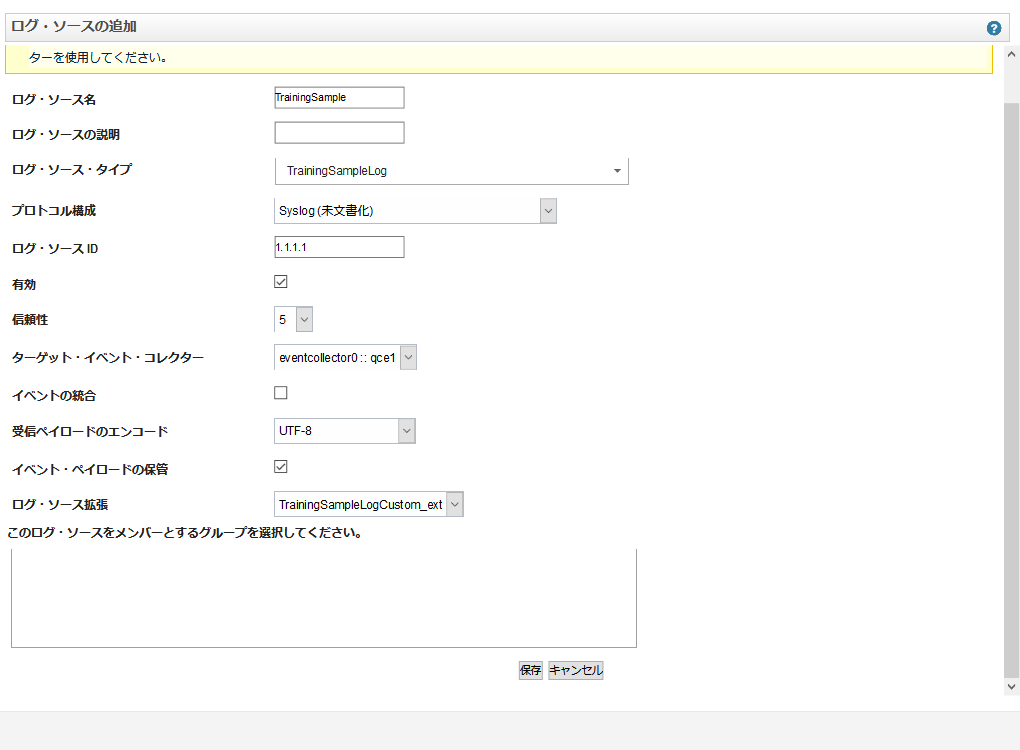Viewport: 1020px width, 750px height.
Task: Click the ログ・ソース・タイプ label
Action: point(72,170)
